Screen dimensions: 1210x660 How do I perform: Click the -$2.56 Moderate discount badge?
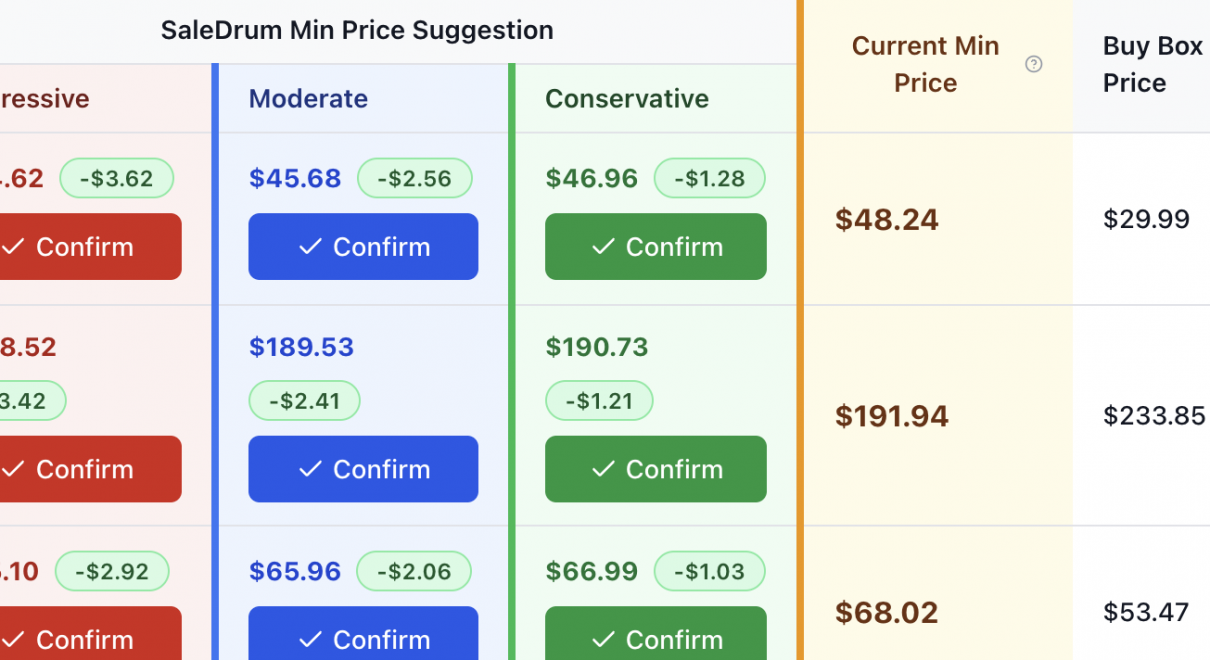coord(415,179)
